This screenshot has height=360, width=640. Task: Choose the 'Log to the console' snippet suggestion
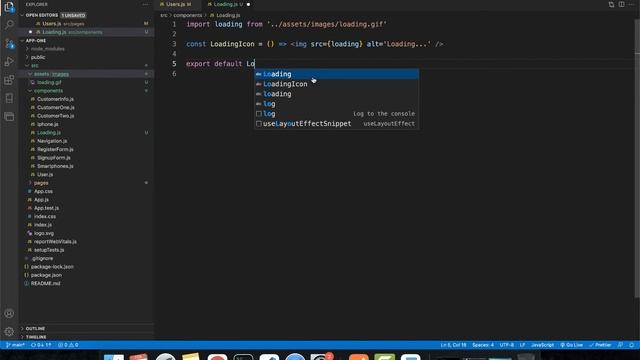click(x=337, y=113)
